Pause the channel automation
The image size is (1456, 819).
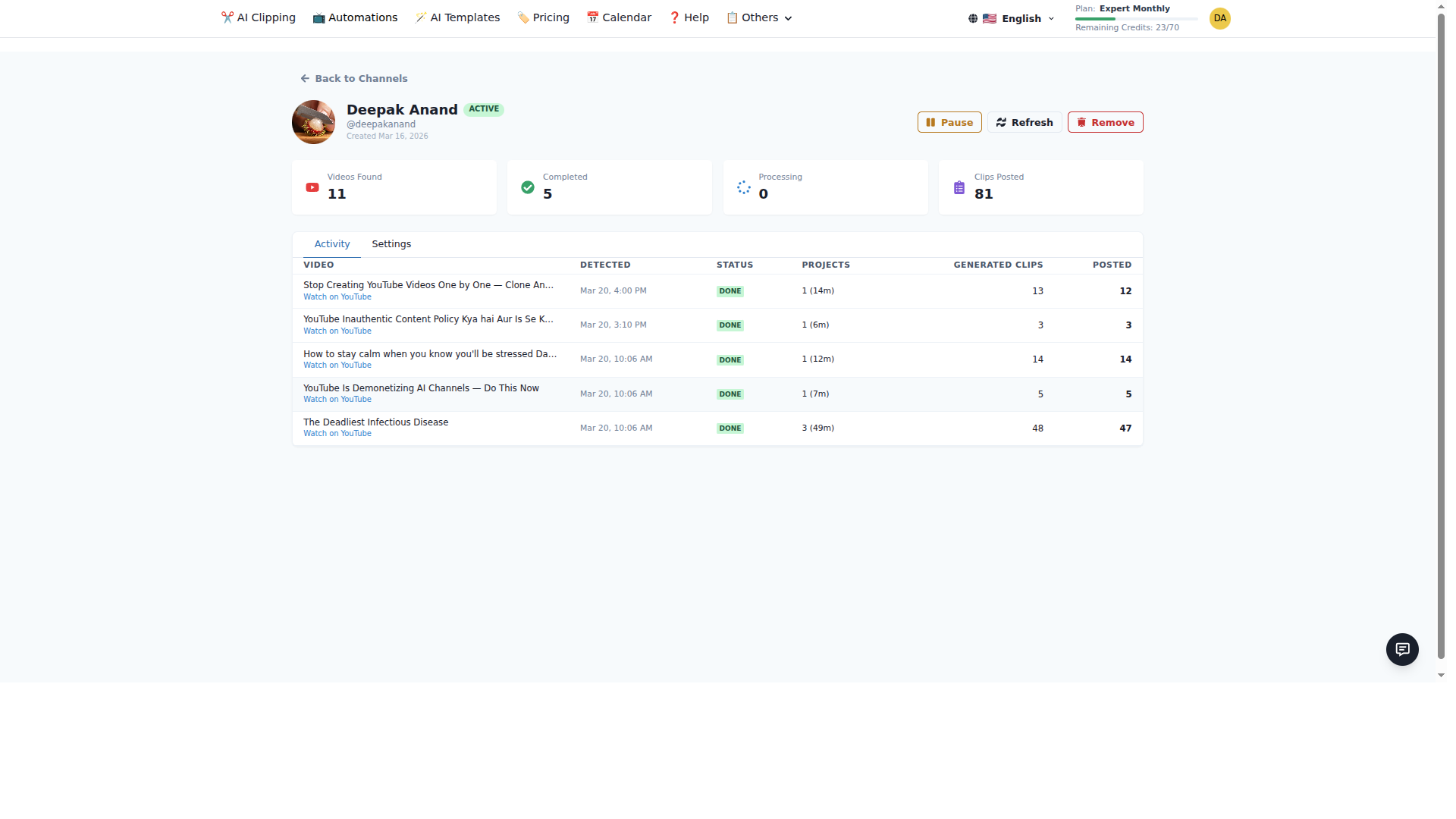point(949,122)
